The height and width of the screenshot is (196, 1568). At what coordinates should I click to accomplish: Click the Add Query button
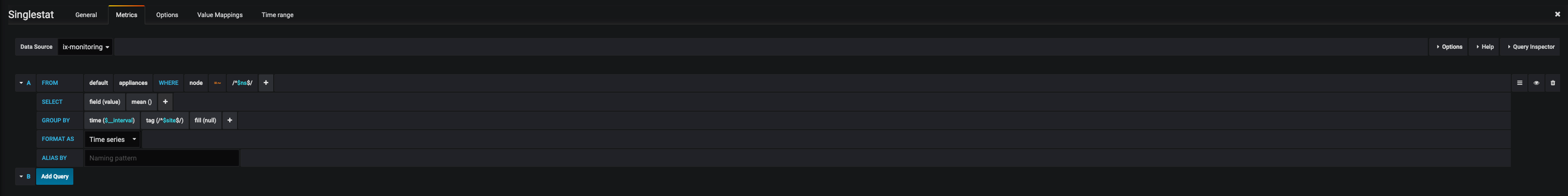(55, 176)
